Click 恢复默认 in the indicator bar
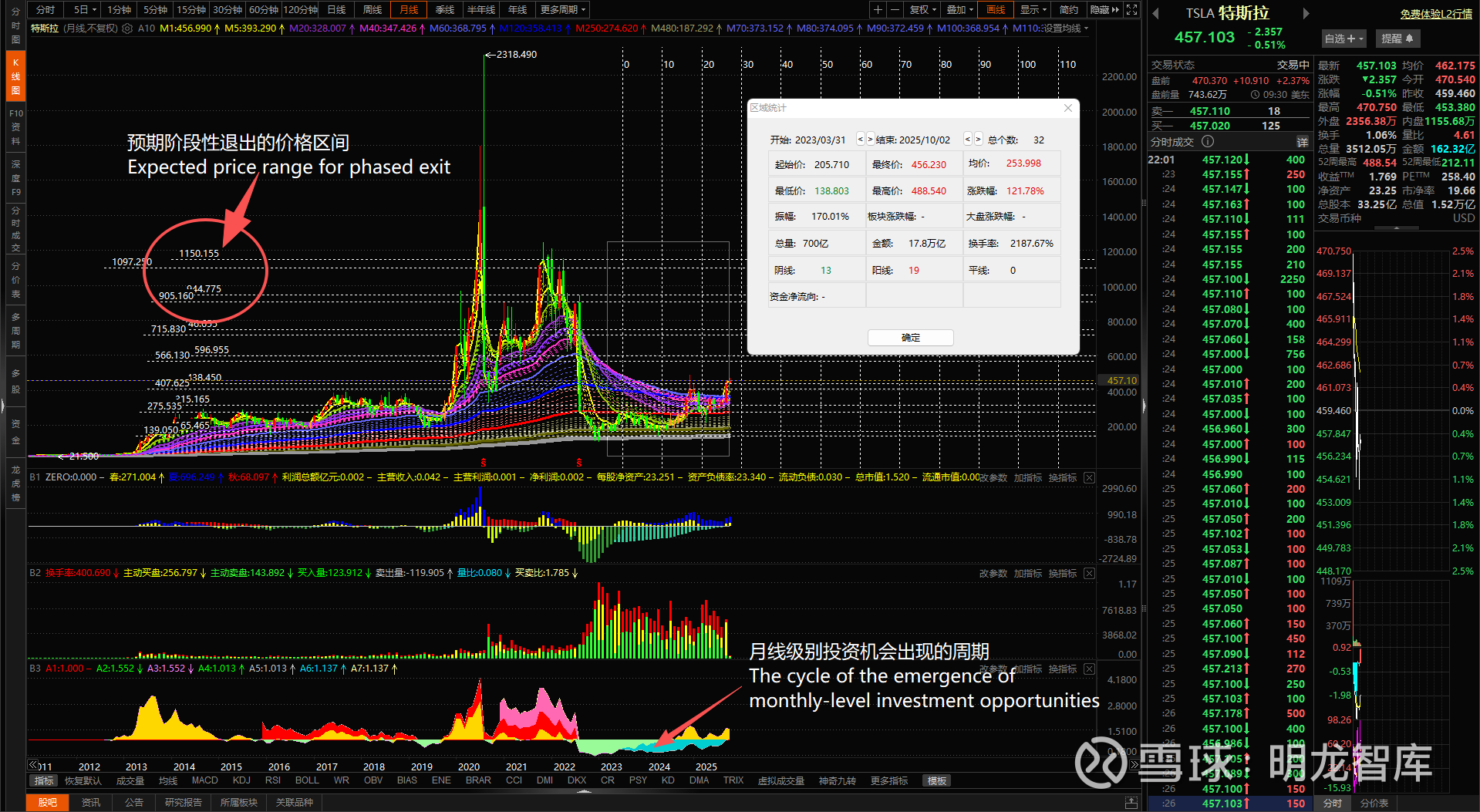Image resolution: width=1480 pixels, height=812 pixels. click(83, 781)
